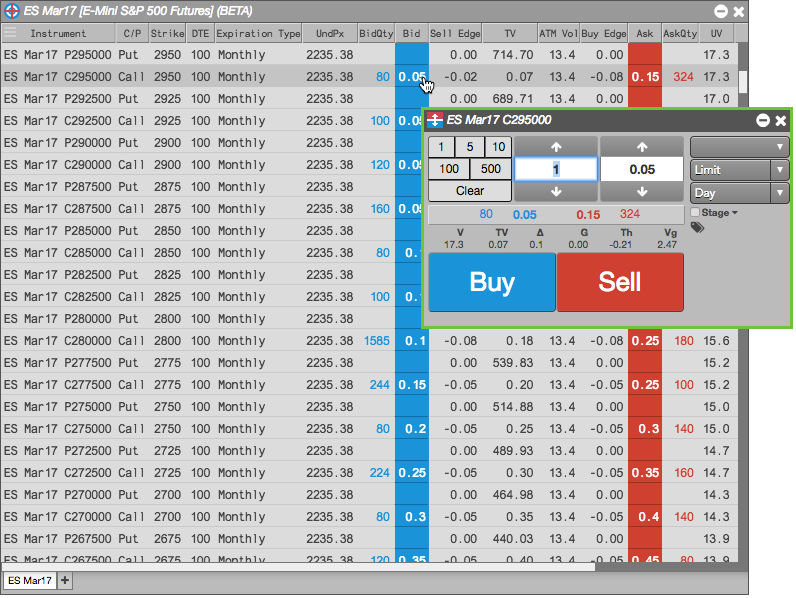
Task: Click the 0.15 ask cell for C295000
Action: [x=645, y=77]
